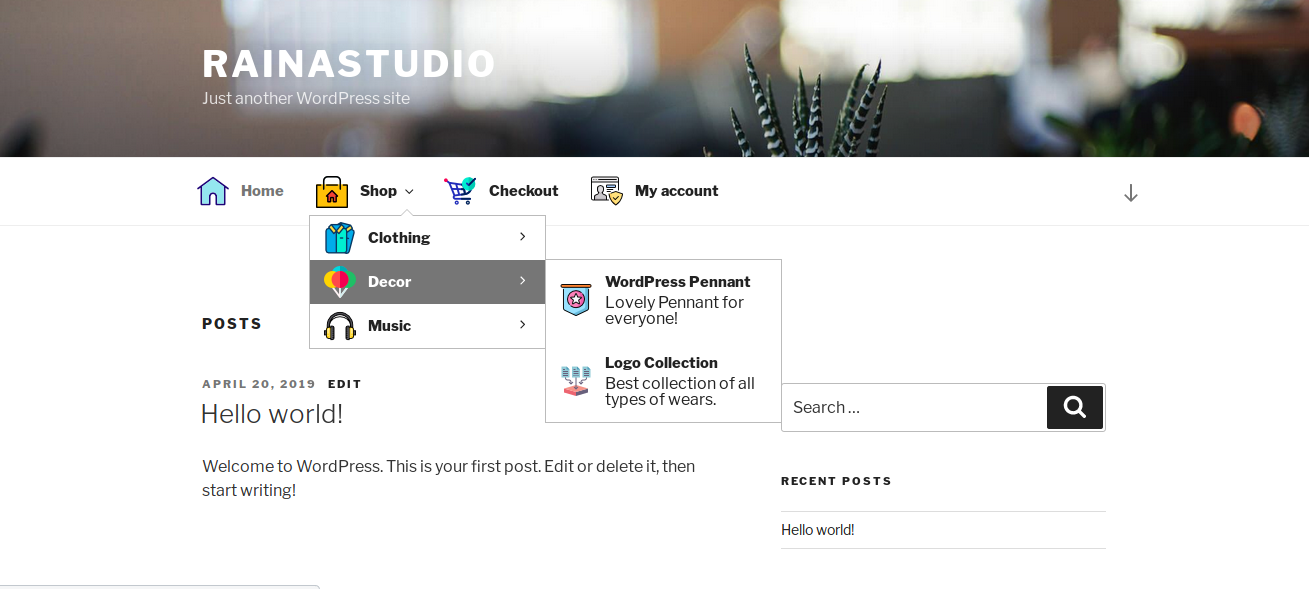This screenshot has height=589, width=1309.
Task: Select Clothing in the Shop submenu
Action: coord(399,238)
